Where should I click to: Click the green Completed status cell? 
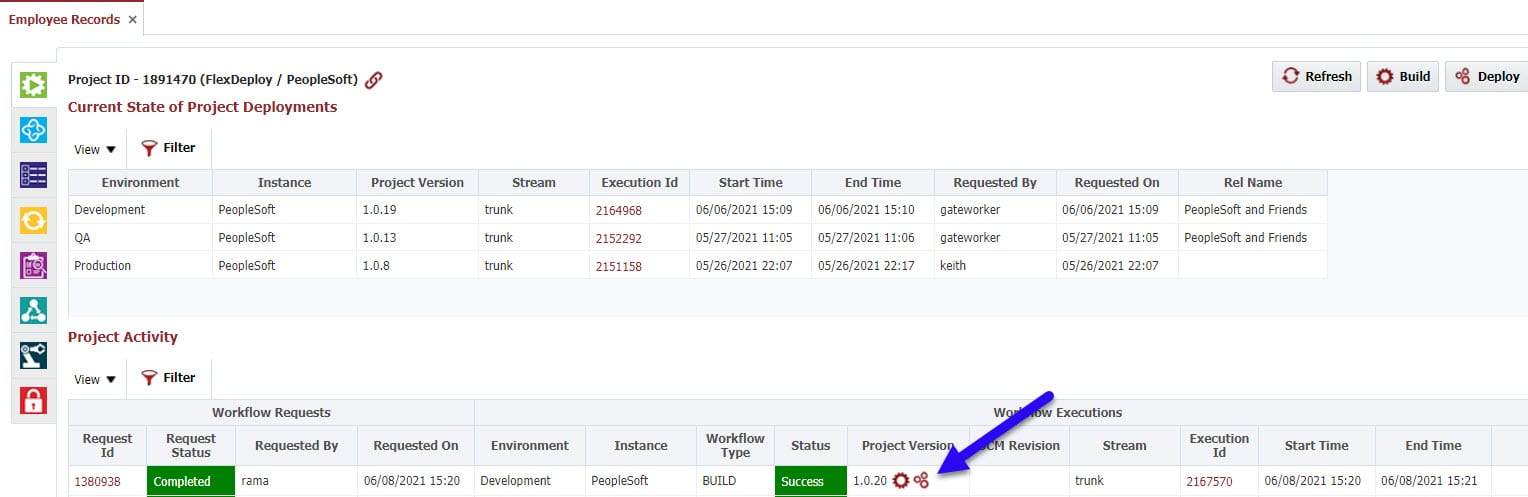coord(191,481)
